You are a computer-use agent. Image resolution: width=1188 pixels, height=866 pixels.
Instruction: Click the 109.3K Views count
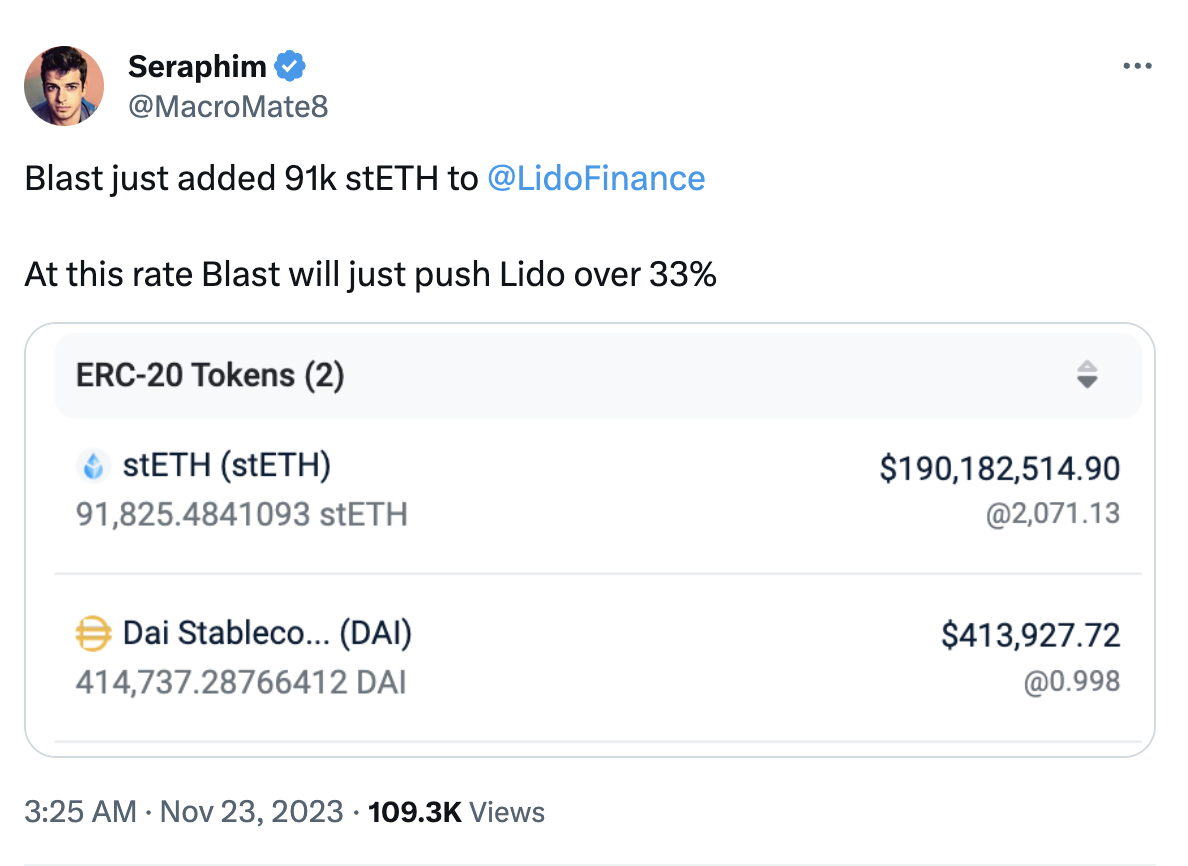[x=457, y=811]
